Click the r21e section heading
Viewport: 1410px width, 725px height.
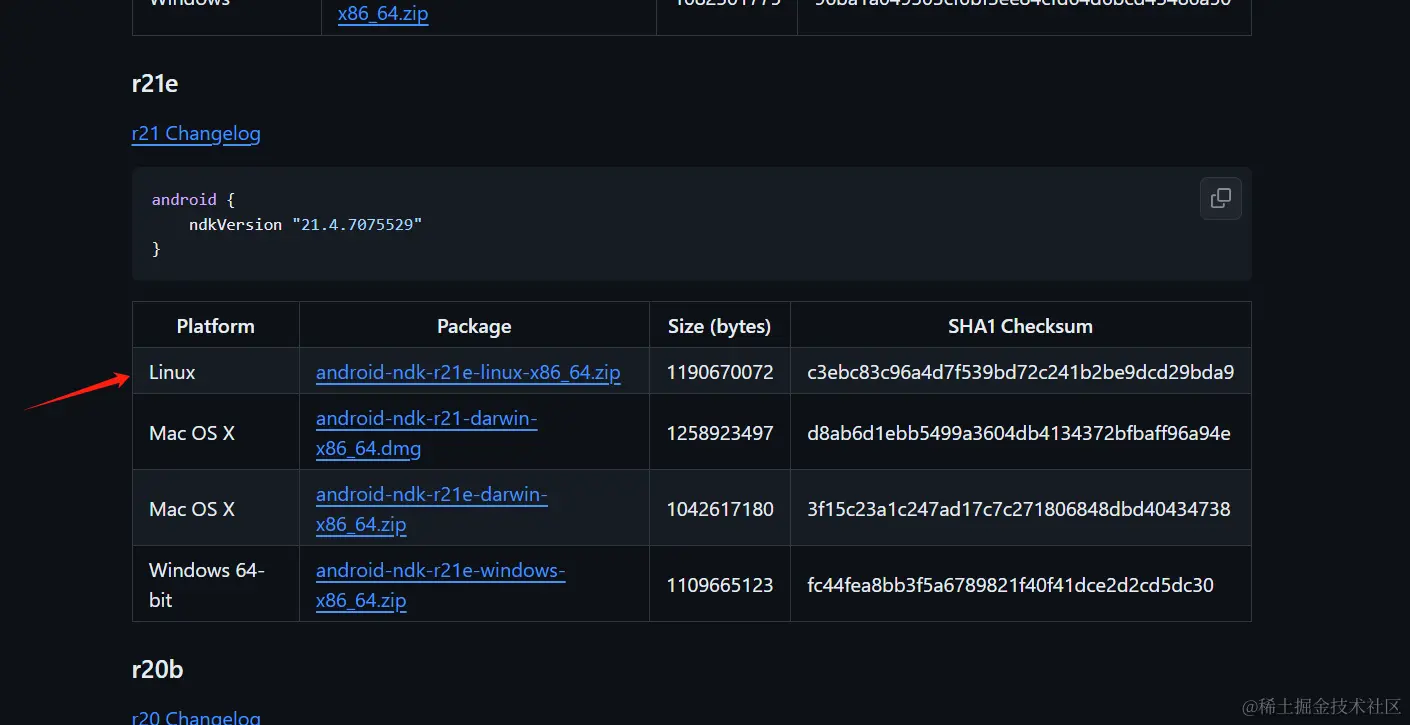point(155,84)
